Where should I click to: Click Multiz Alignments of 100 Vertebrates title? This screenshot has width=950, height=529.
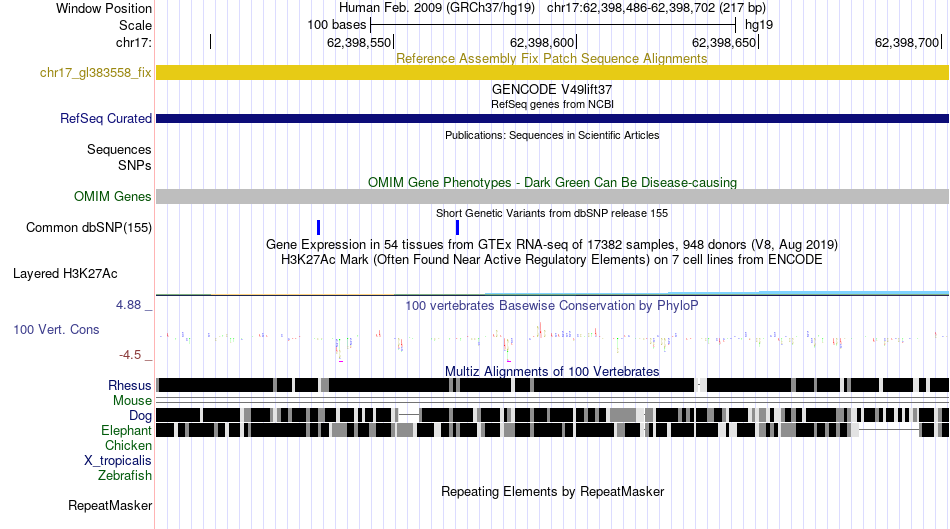pos(552,371)
